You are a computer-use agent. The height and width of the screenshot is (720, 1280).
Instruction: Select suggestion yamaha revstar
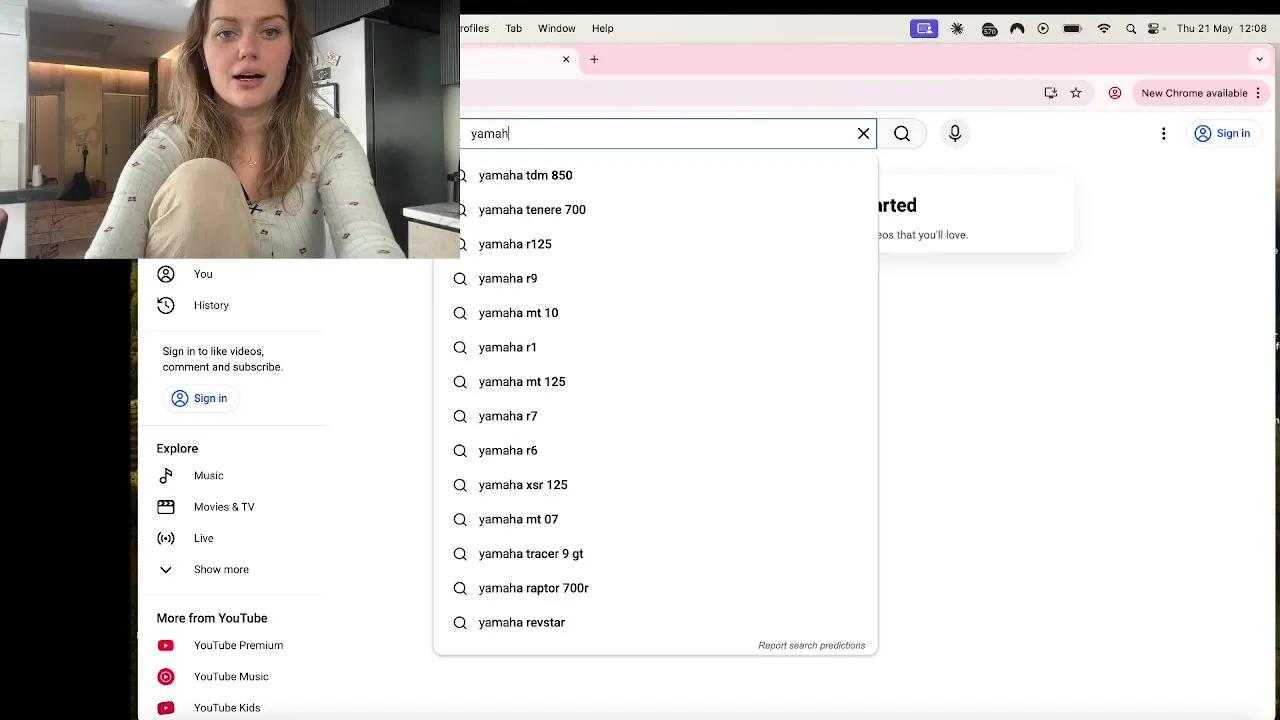[x=655, y=622]
